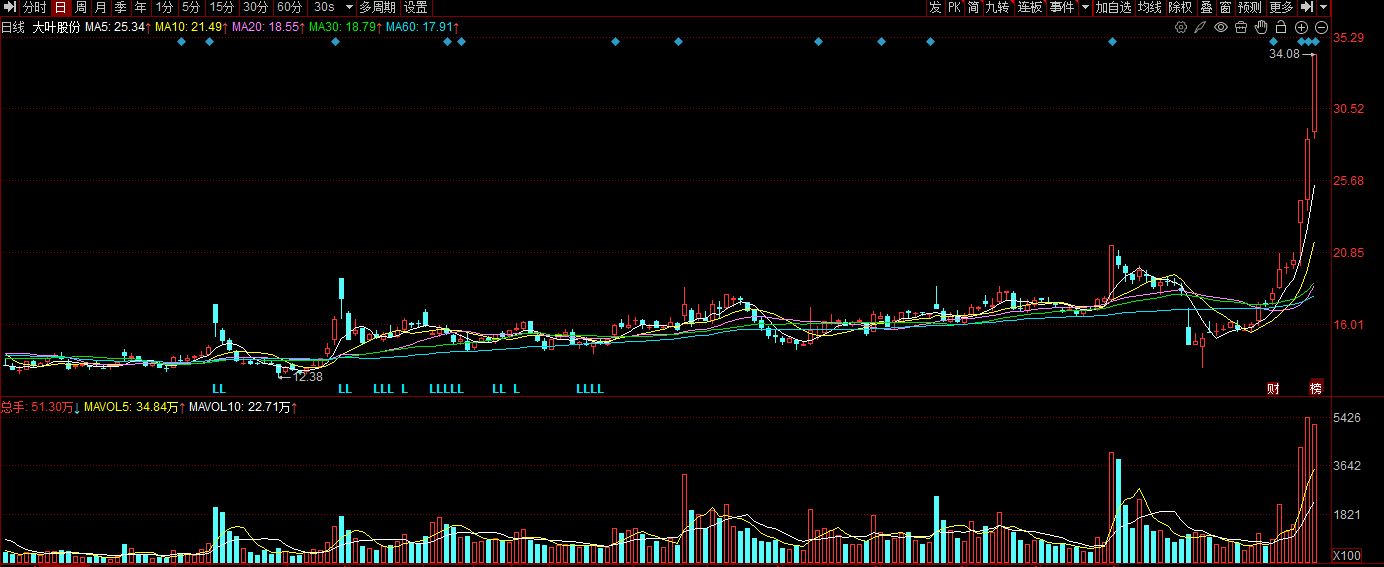Switch to 分时 intraday chart tab
1384x567 pixels.
(35, 7)
